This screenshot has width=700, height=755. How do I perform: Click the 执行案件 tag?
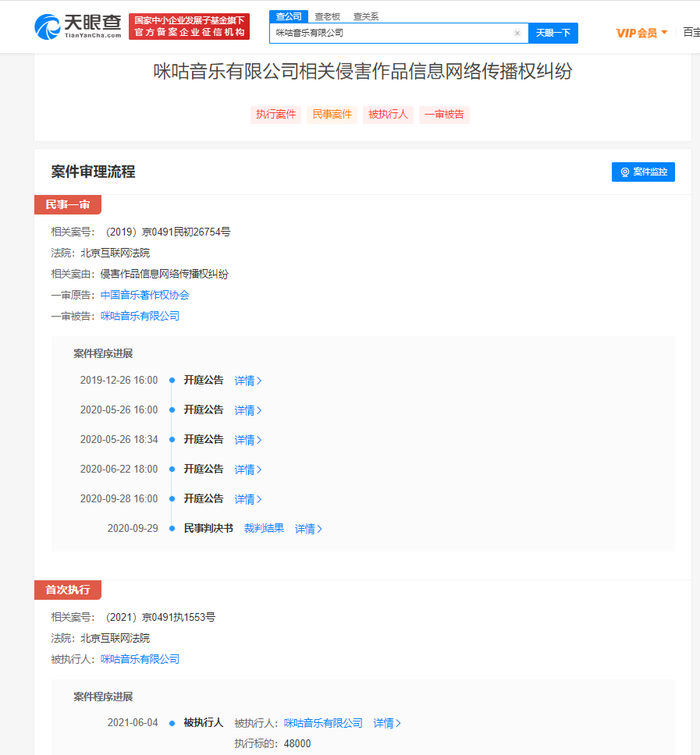(276, 115)
